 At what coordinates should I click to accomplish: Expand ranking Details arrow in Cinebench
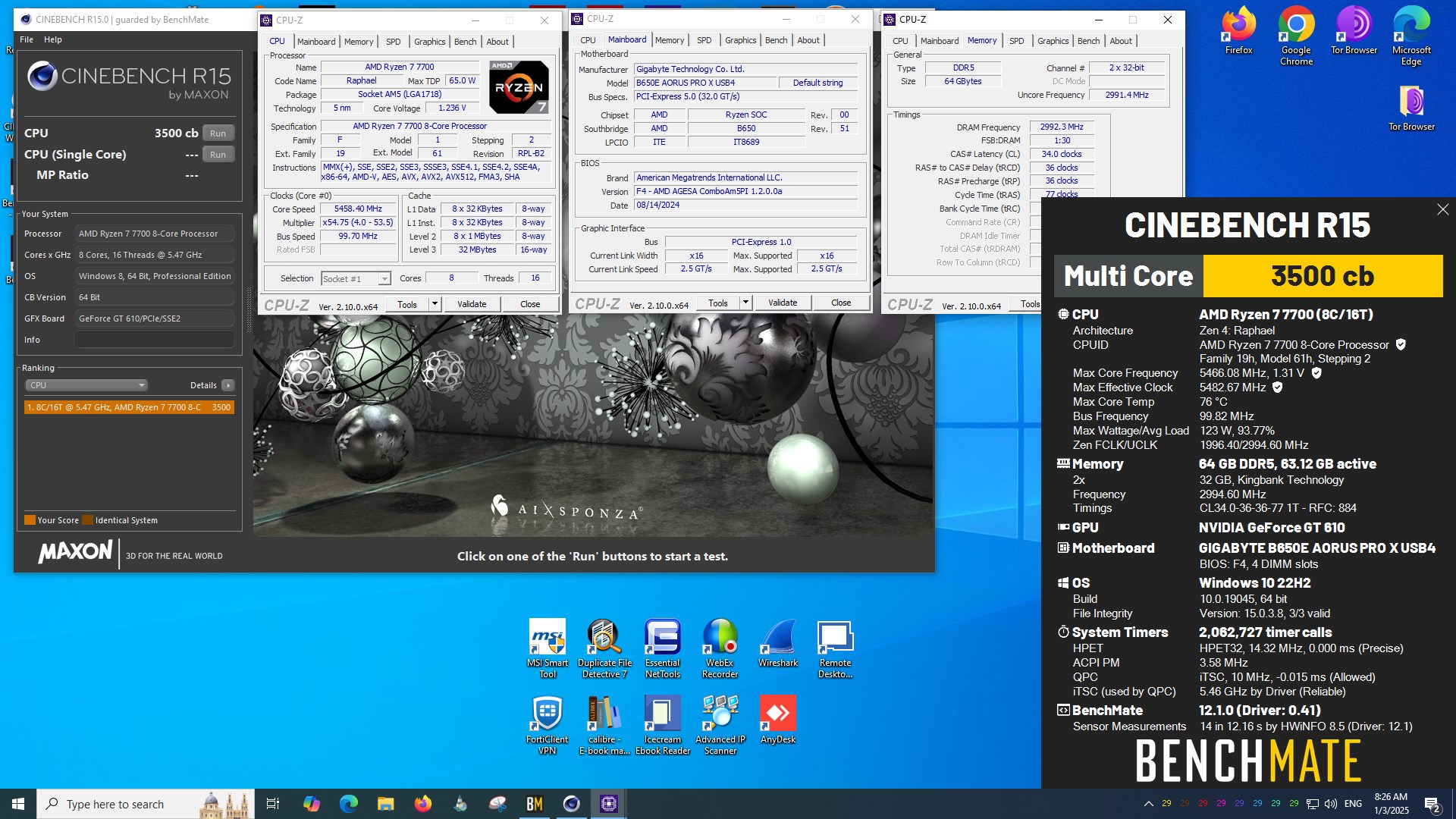(228, 385)
